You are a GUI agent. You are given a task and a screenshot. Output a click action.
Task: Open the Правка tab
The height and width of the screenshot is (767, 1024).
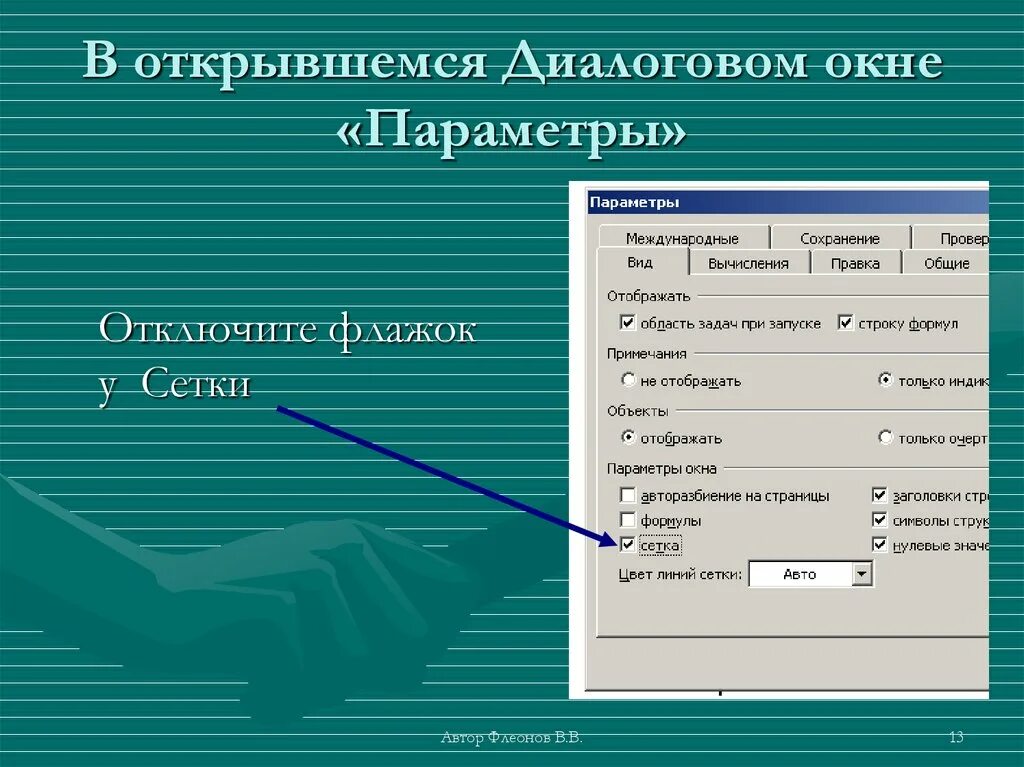[855, 263]
